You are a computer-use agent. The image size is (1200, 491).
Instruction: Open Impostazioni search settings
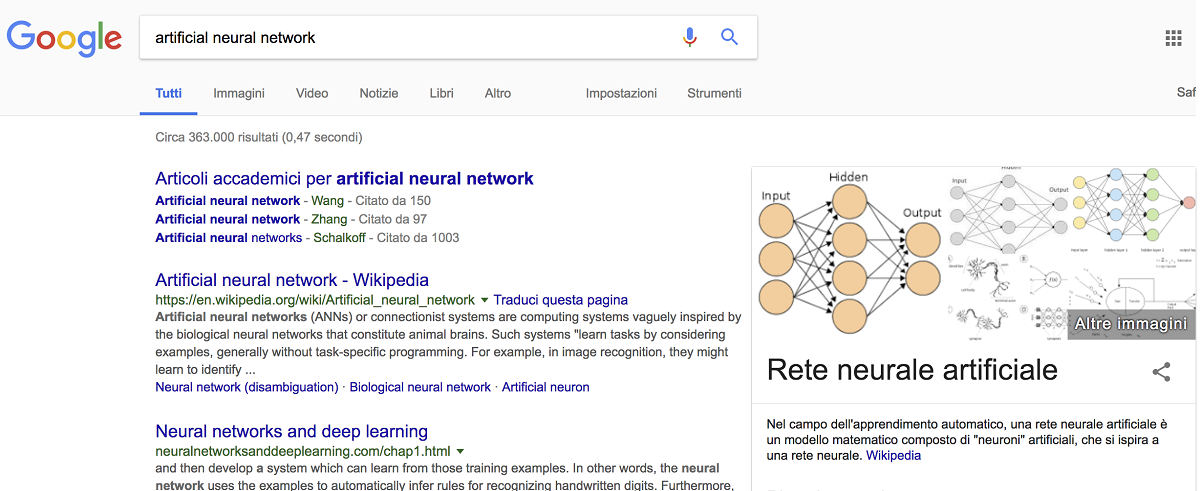[x=621, y=94]
